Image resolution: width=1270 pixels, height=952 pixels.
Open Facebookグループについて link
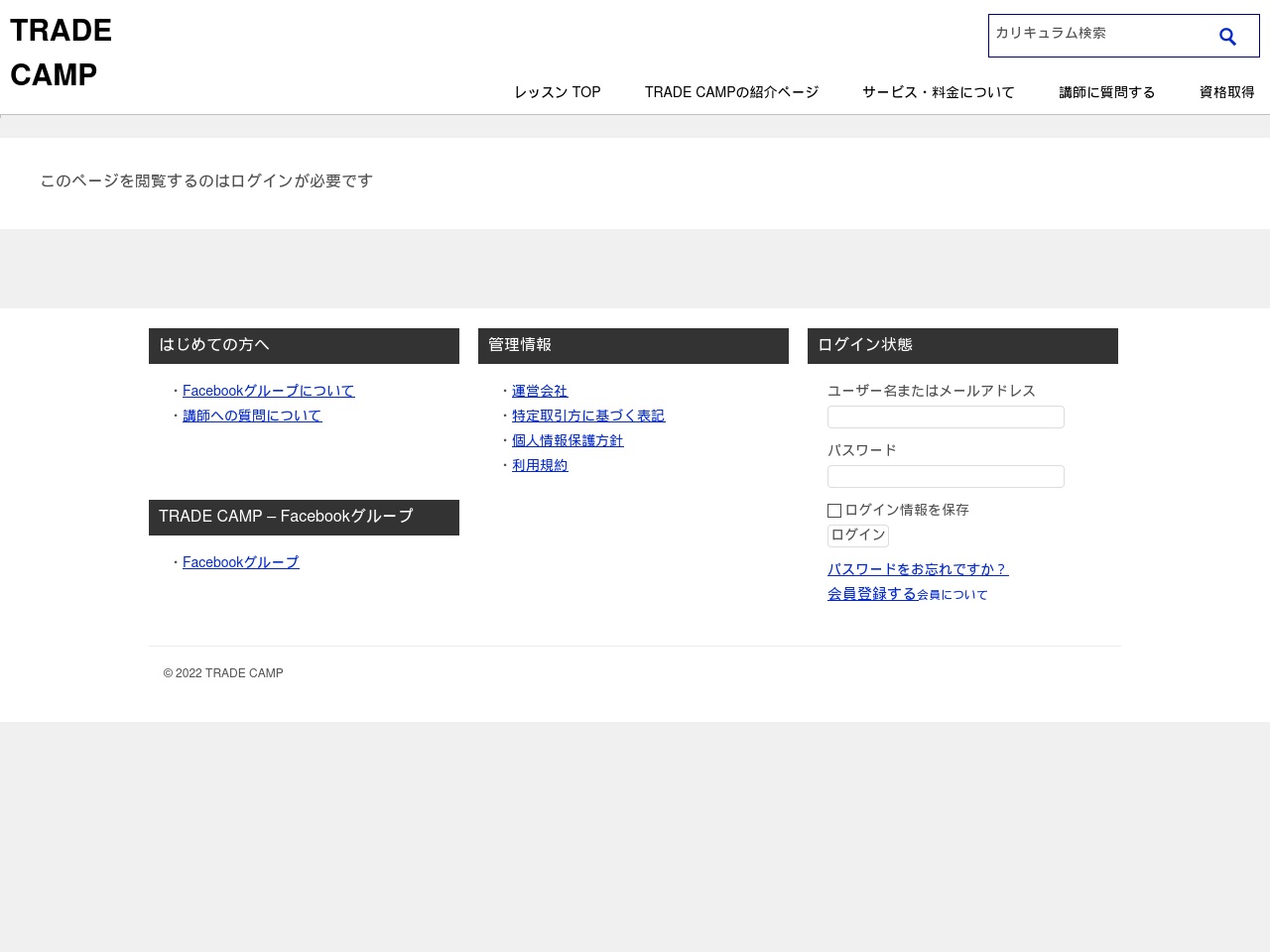268,391
